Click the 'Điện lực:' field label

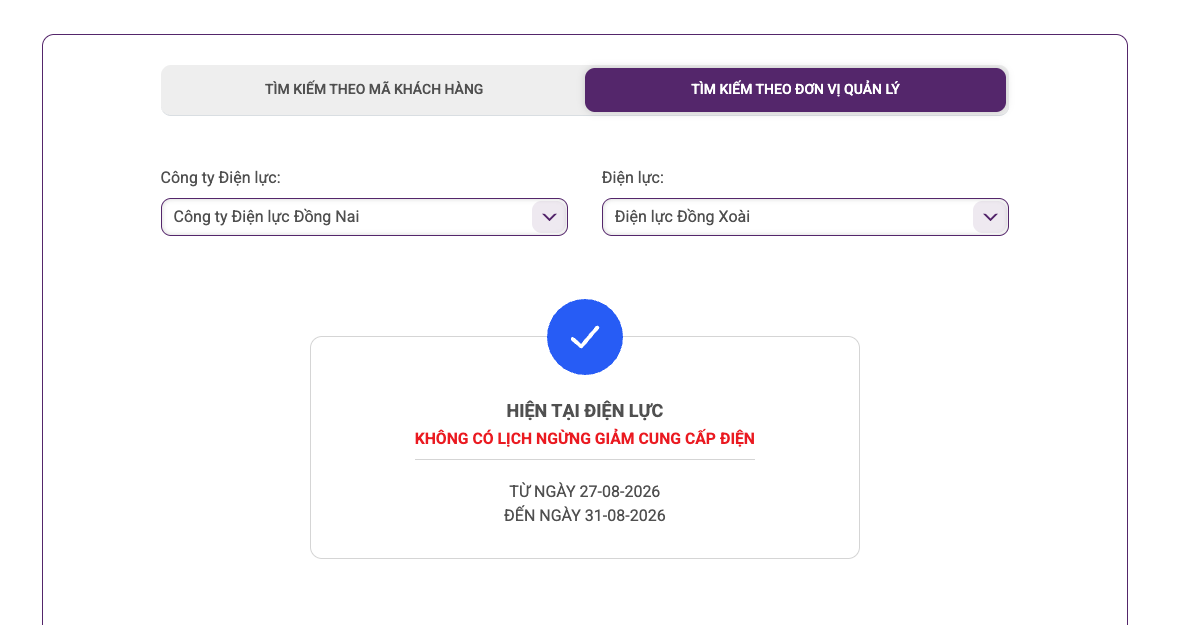pyautogui.click(x=633, y=178)
